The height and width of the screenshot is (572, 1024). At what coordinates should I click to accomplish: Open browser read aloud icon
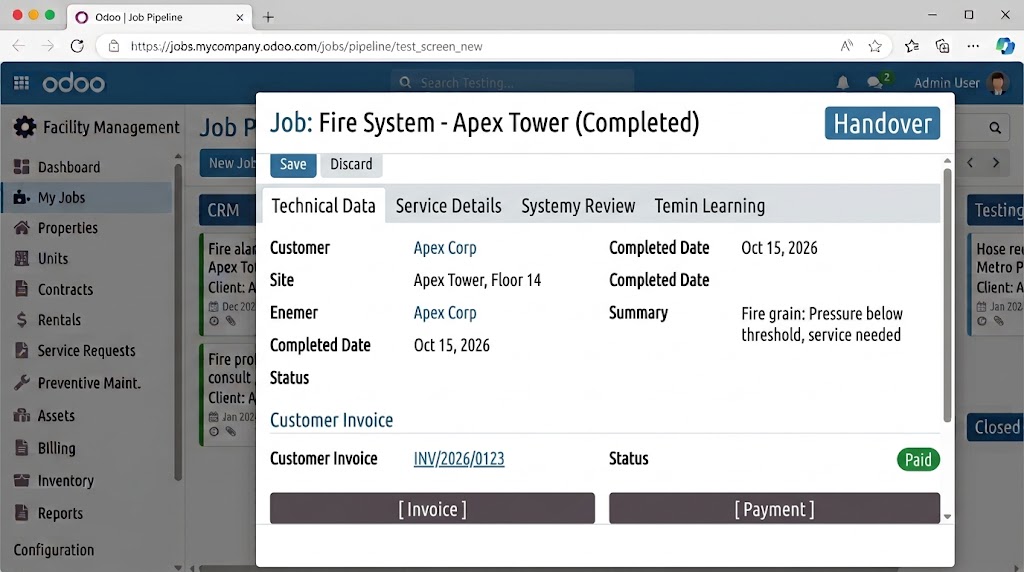pyautogui.click(x=846, y=46)
